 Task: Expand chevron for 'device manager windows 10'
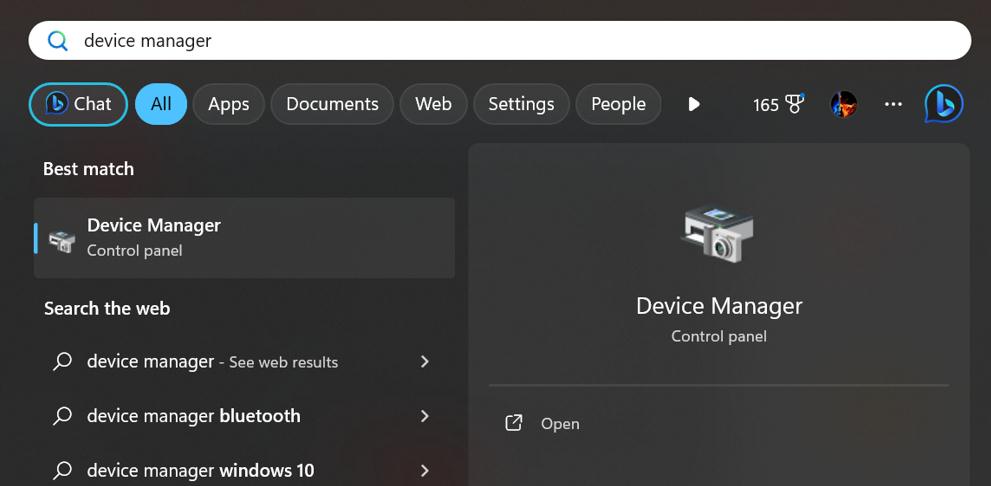pyautogui.click(x=425, y=470)
